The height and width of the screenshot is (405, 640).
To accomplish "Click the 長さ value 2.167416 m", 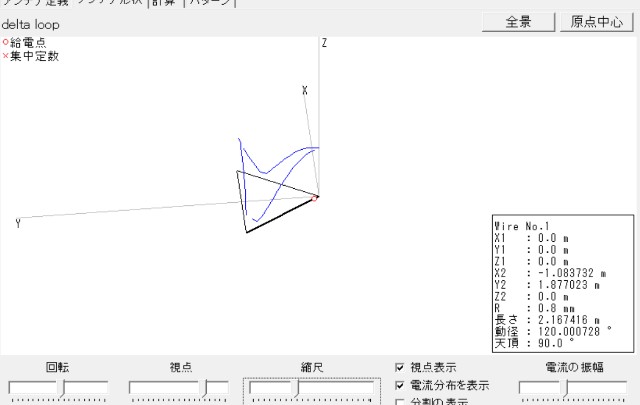I will (x=569, y=320).
